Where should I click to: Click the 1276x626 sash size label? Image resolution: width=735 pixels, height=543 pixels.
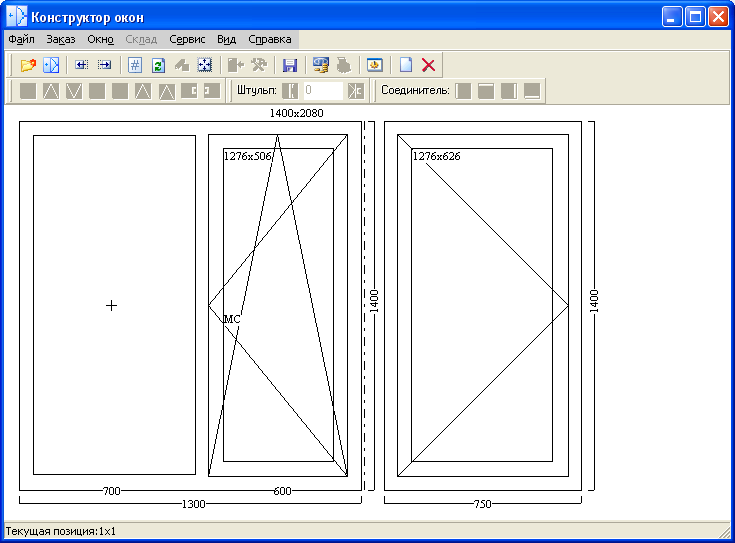coord(436,156)
